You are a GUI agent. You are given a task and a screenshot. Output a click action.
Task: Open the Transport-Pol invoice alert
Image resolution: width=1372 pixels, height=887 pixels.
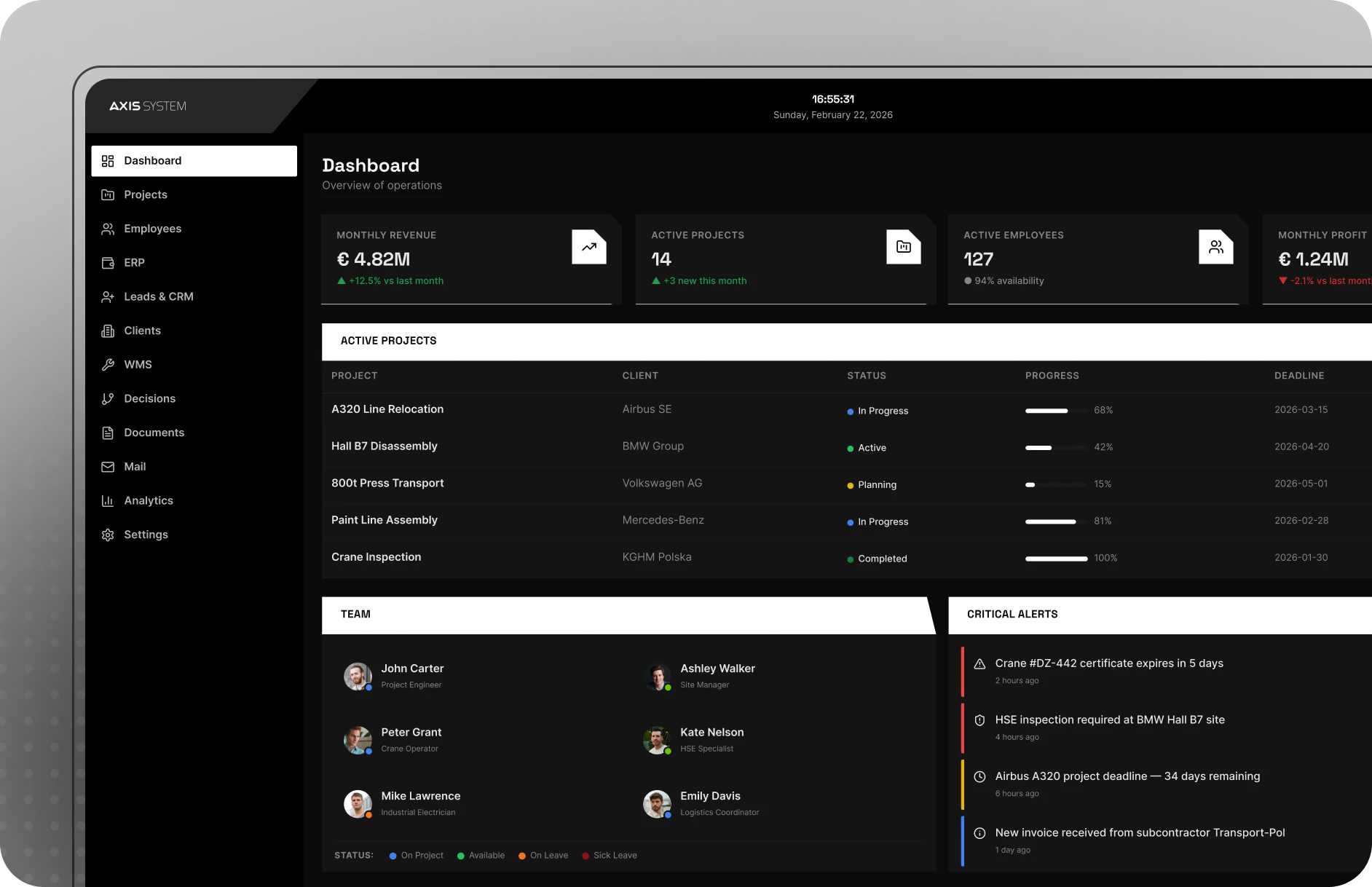[x=1139, y=832]
